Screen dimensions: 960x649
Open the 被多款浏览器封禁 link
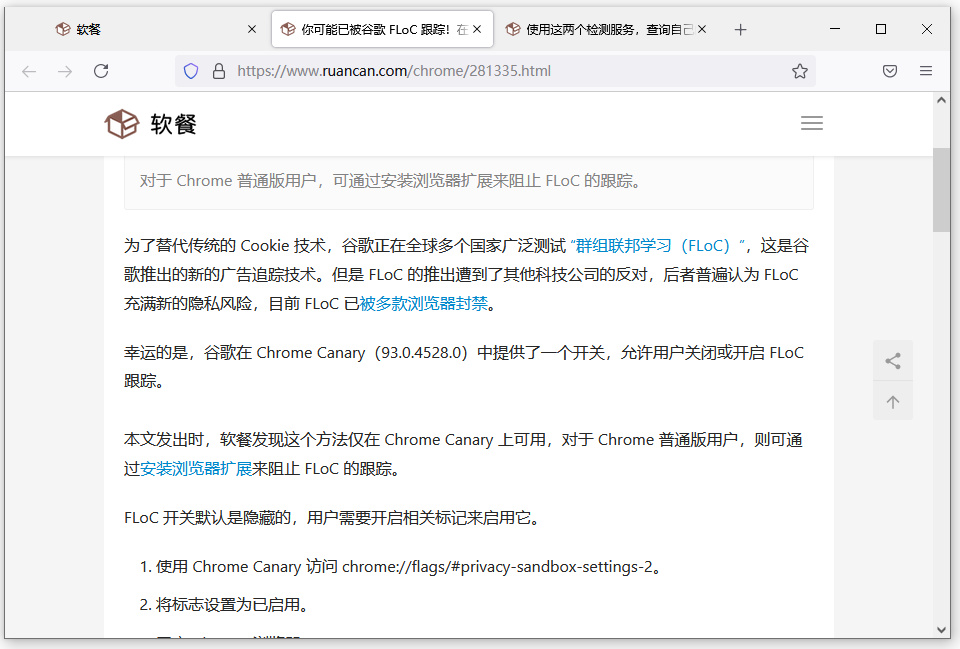pos(423,303)
